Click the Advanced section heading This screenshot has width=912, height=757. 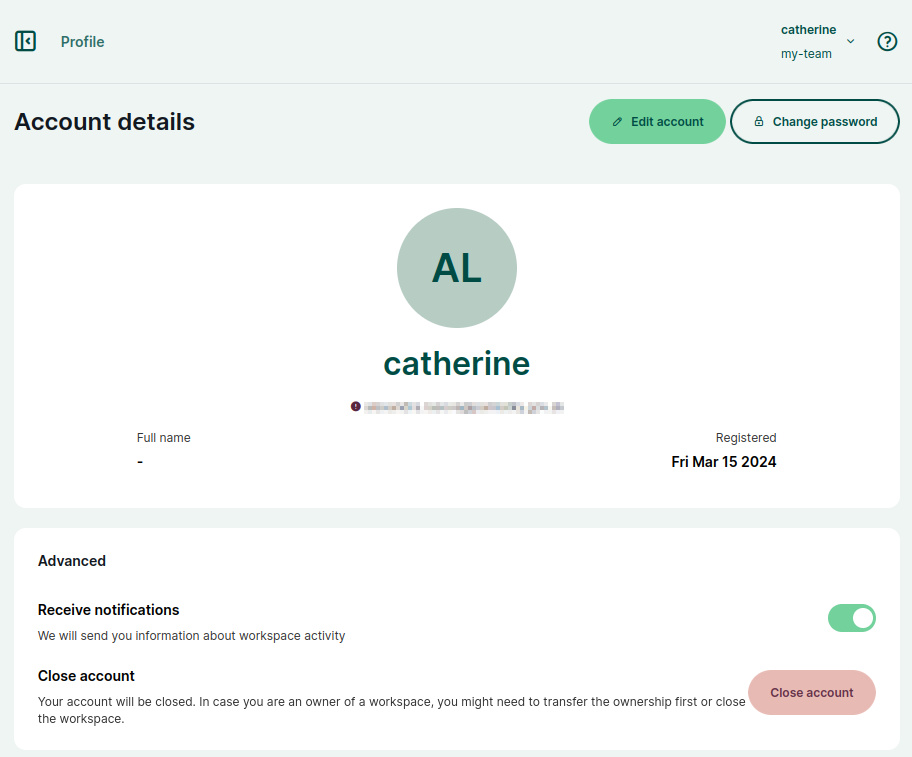click(72, 560)
